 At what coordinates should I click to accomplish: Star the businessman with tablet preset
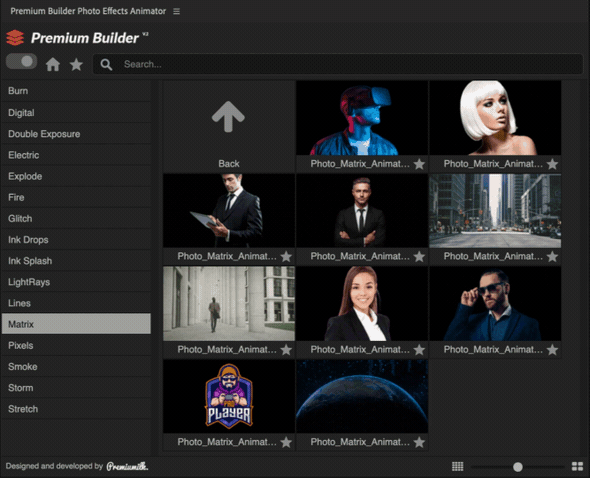pyautogui.click(x=286, y=257)
